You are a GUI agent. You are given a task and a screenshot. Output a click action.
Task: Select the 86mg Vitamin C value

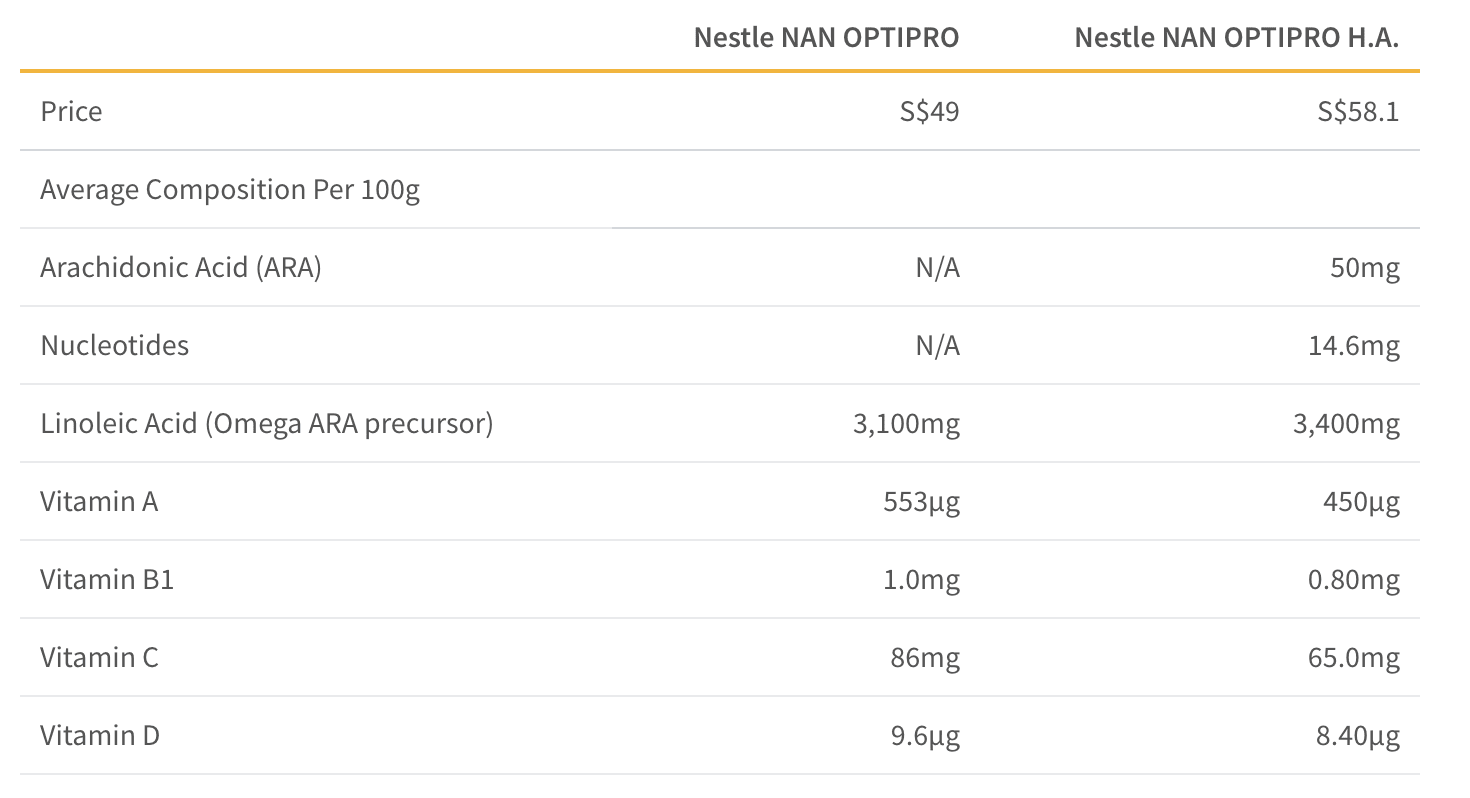(925, 658)
